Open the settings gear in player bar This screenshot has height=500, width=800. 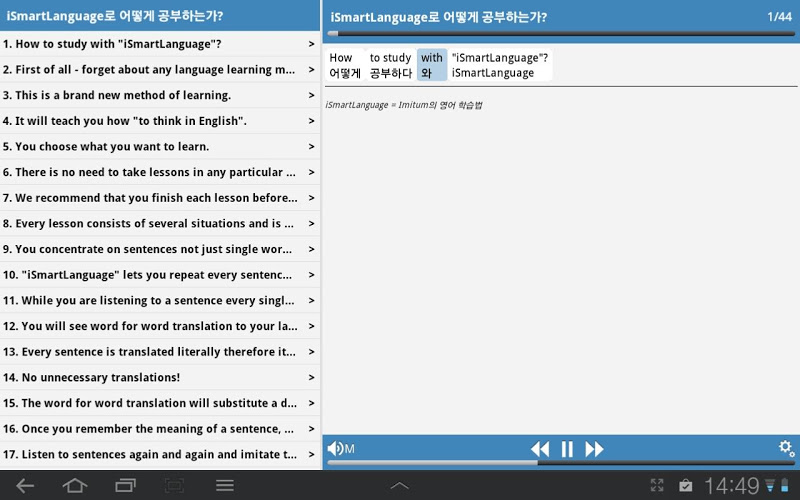click(x=786, y=448)
